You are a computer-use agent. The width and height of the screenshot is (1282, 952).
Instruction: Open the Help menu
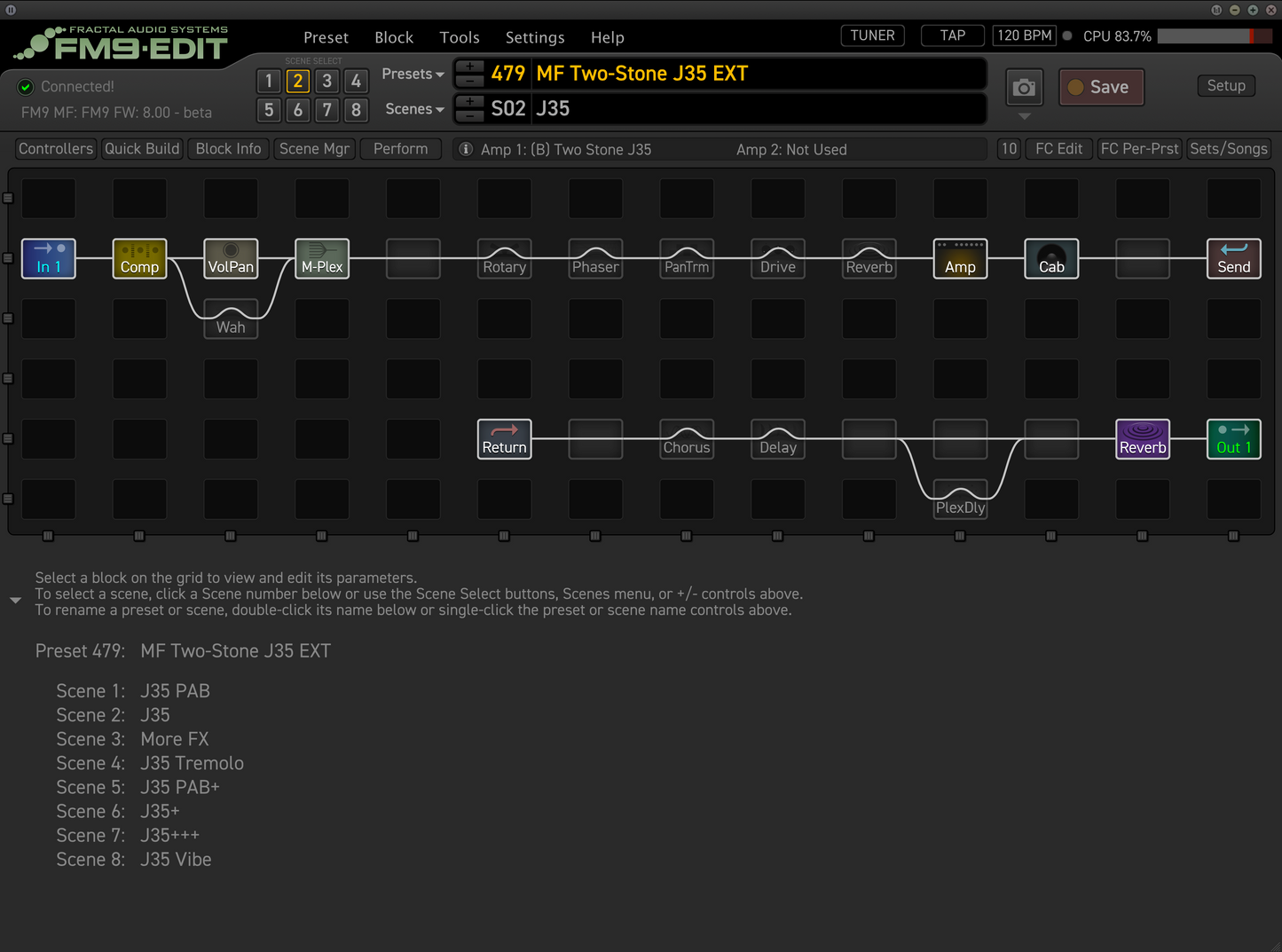(608, 37)
